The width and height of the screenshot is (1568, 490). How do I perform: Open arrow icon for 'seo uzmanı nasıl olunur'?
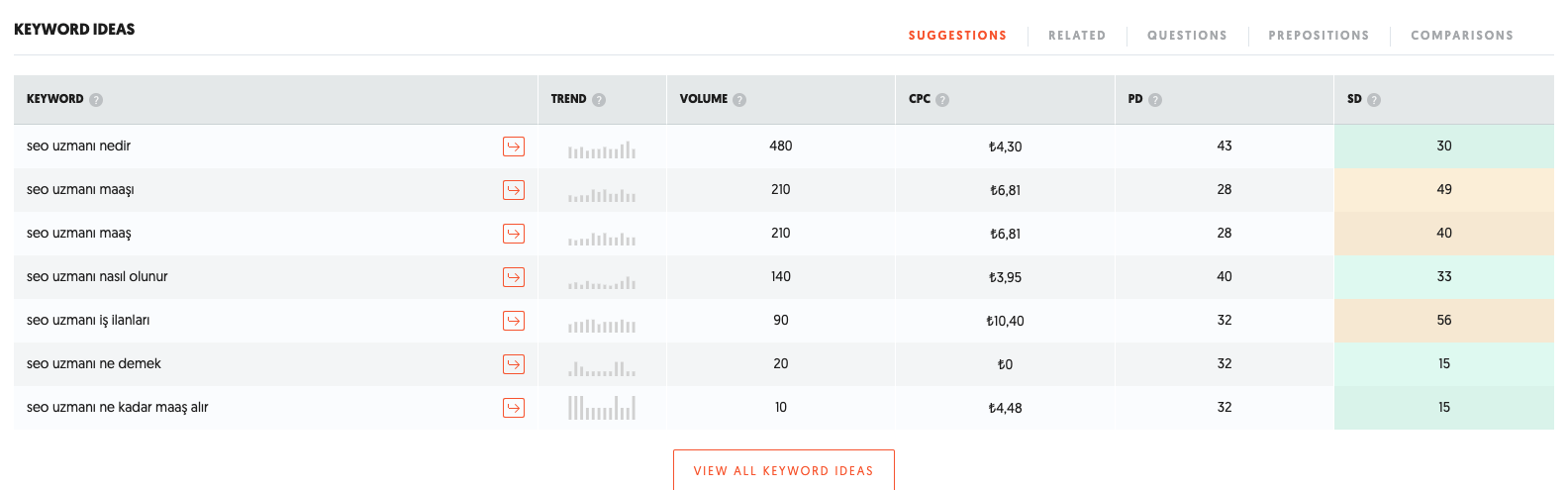514,277
